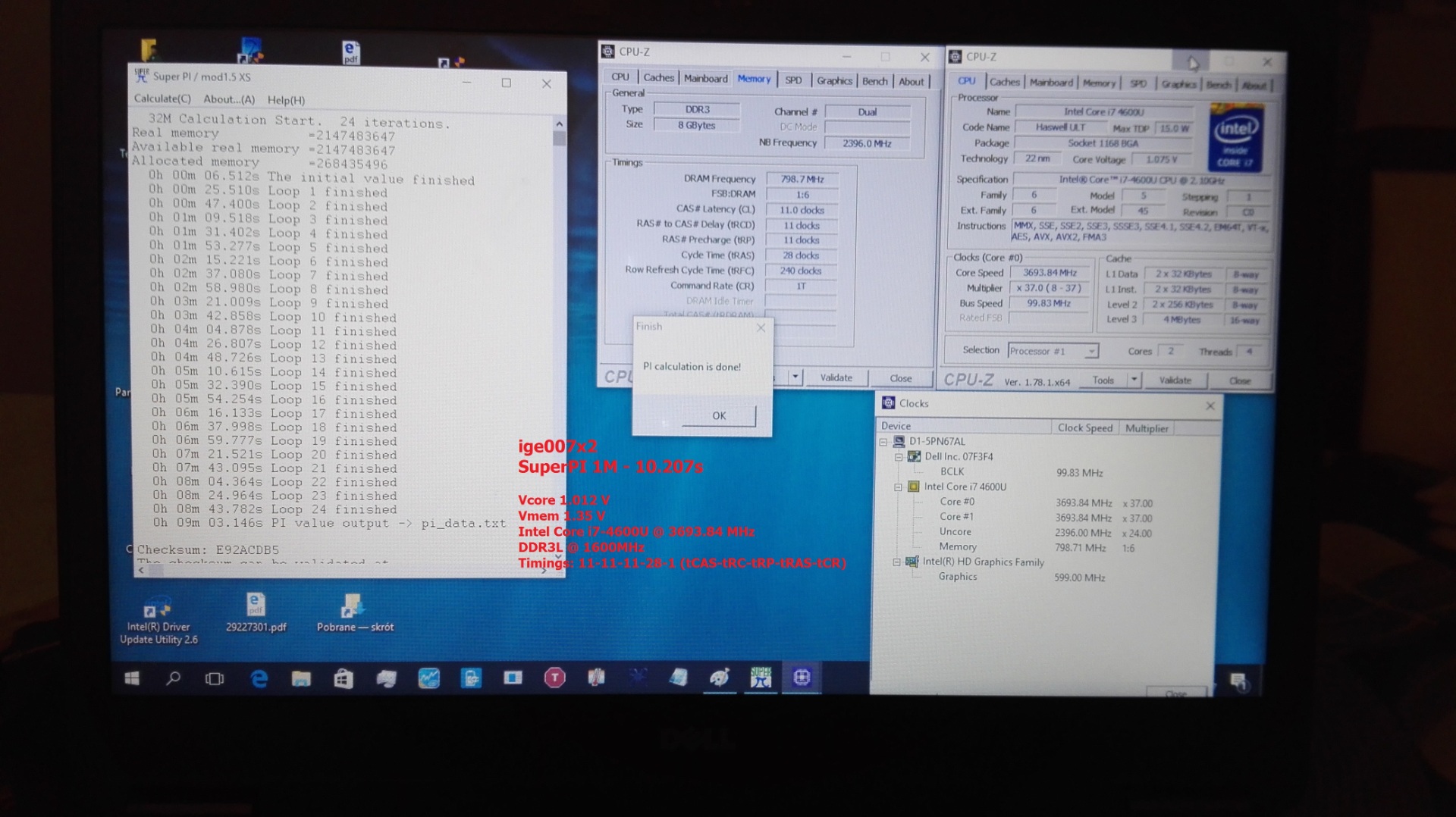
Task: Select the pdf file icon above Super PI
Action: pyautogui.click(x=350, y=52)
